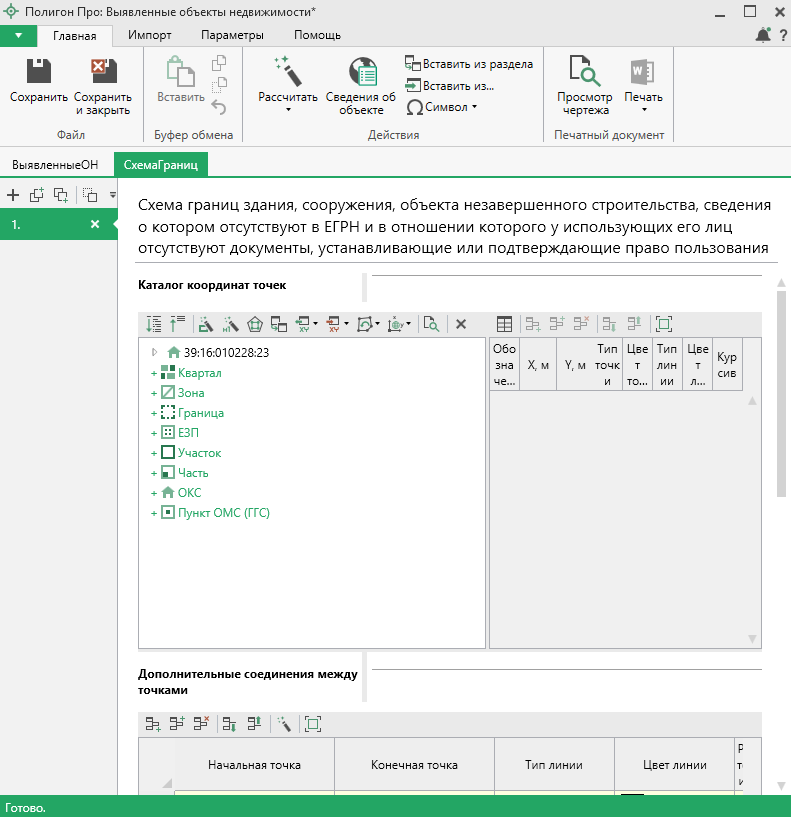
Task: Click Сохранить и закрыть icon
Action: coord(102,72)
